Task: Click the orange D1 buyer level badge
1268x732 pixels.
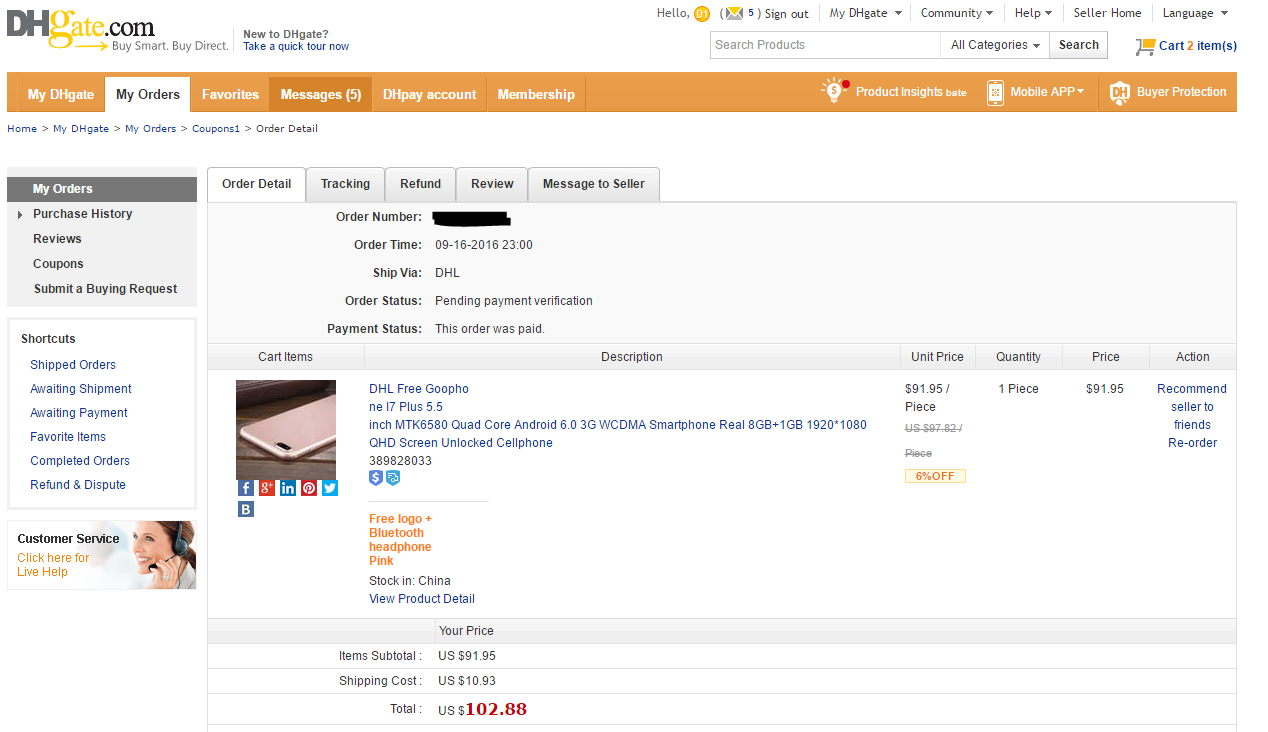Action: 702,13
